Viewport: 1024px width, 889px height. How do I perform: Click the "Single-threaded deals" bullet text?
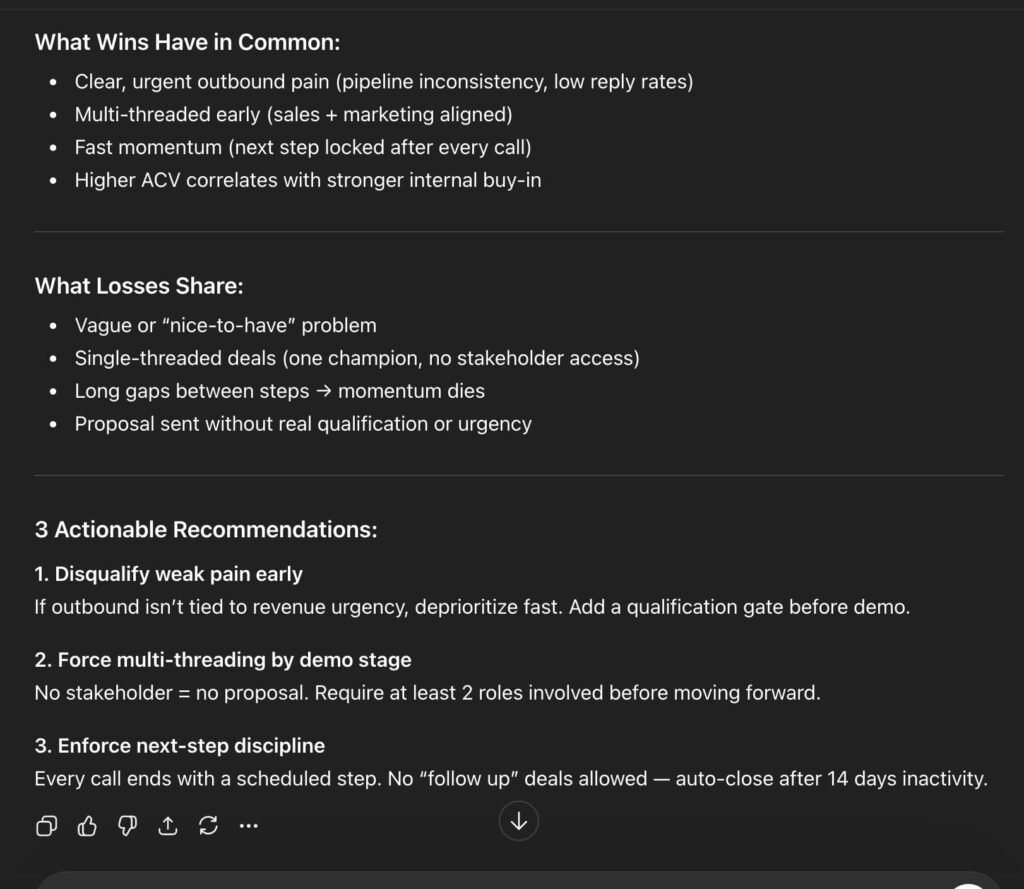pyautogui.click(x=356, y=358)
